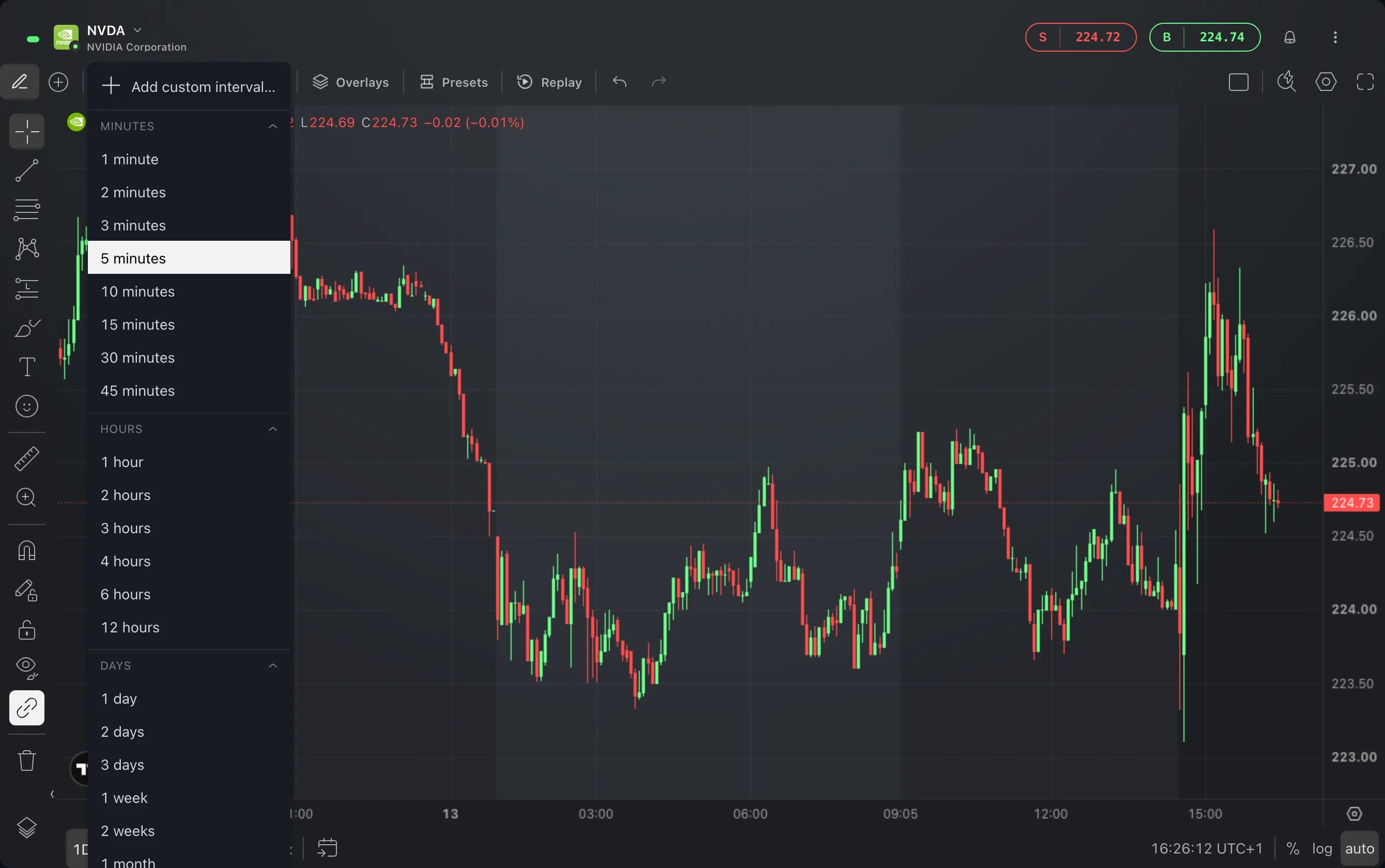This screenshot has width=1385, height=868.
Task: Open the Presets menu
Action: point(453,82)
